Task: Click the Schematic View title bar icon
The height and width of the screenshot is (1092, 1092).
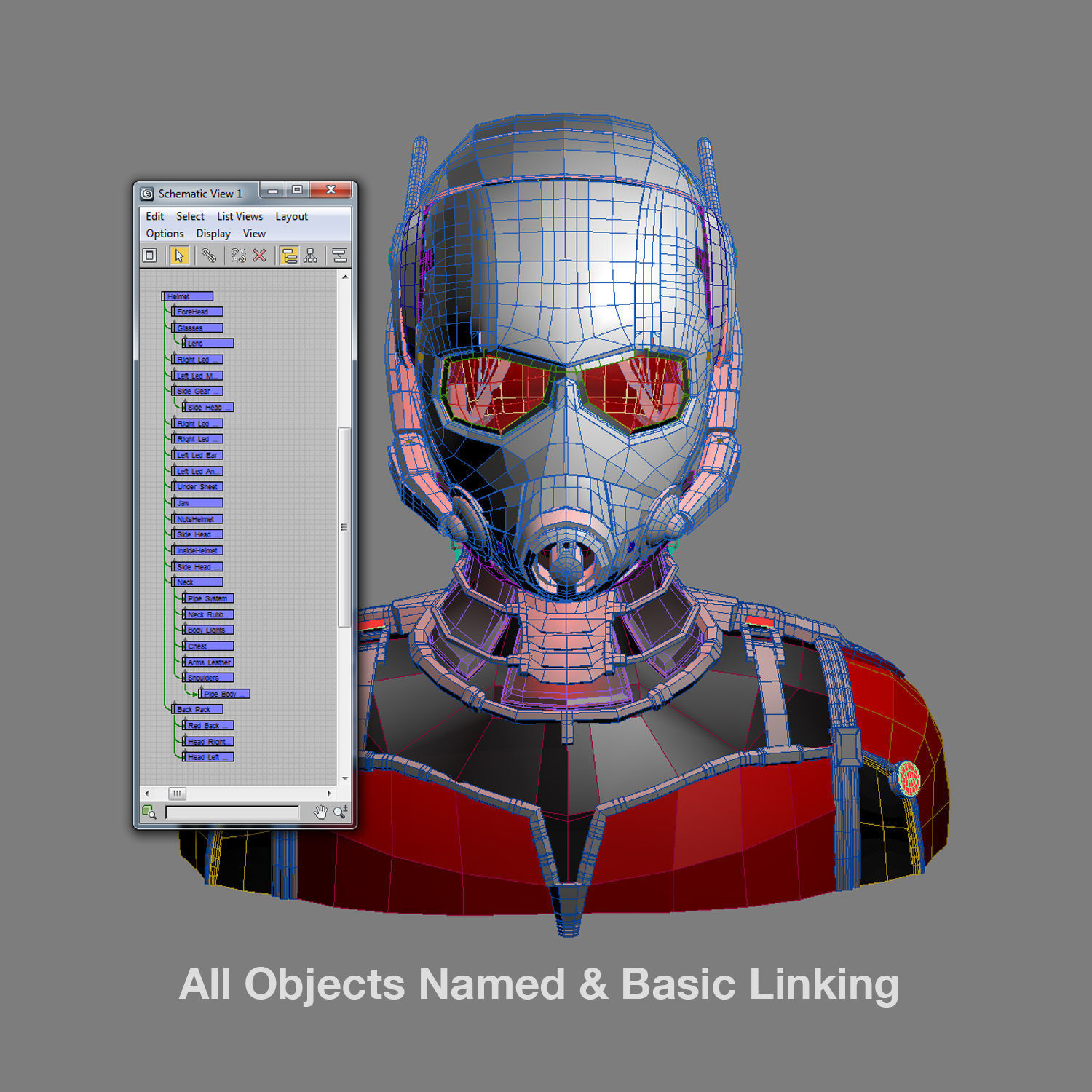Action: point(148,194)
